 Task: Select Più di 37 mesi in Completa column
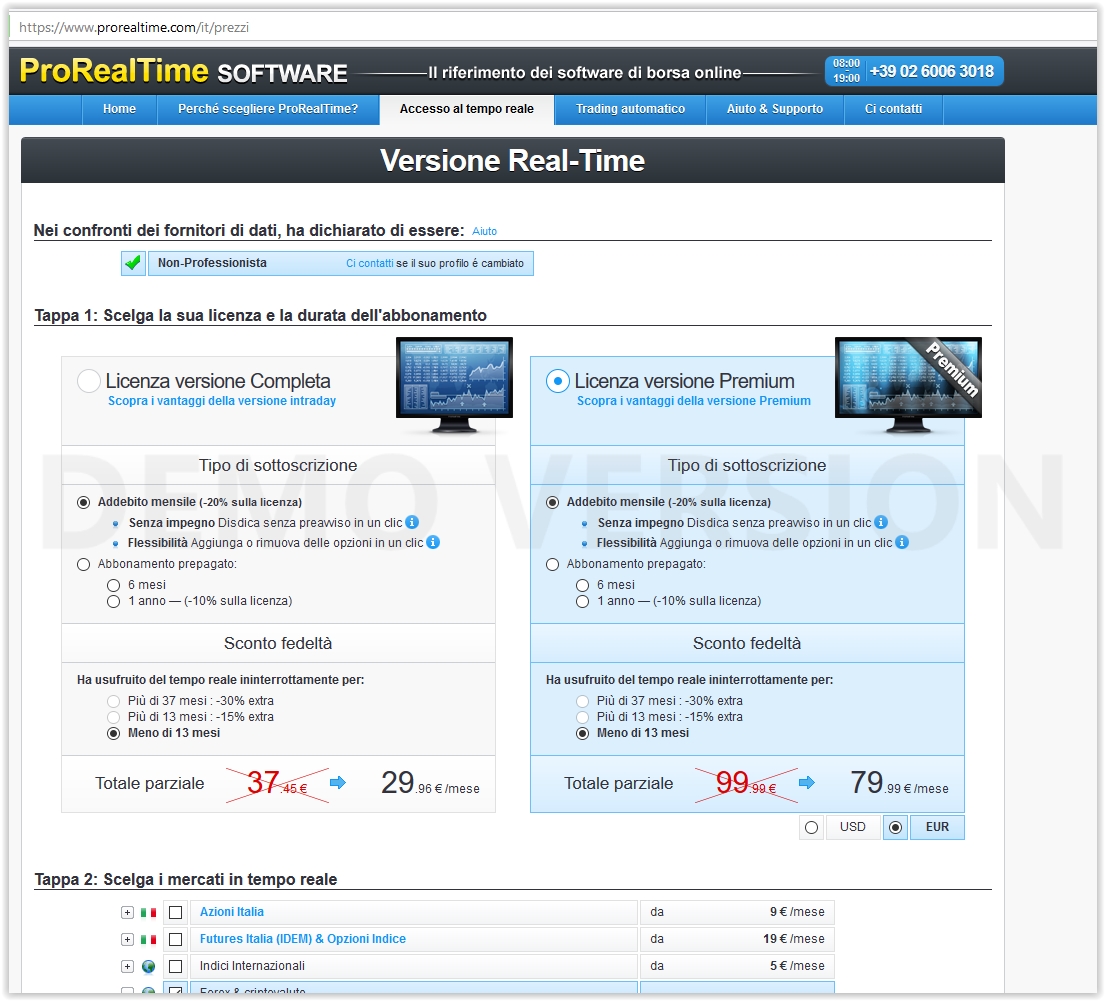pos(113,701)
